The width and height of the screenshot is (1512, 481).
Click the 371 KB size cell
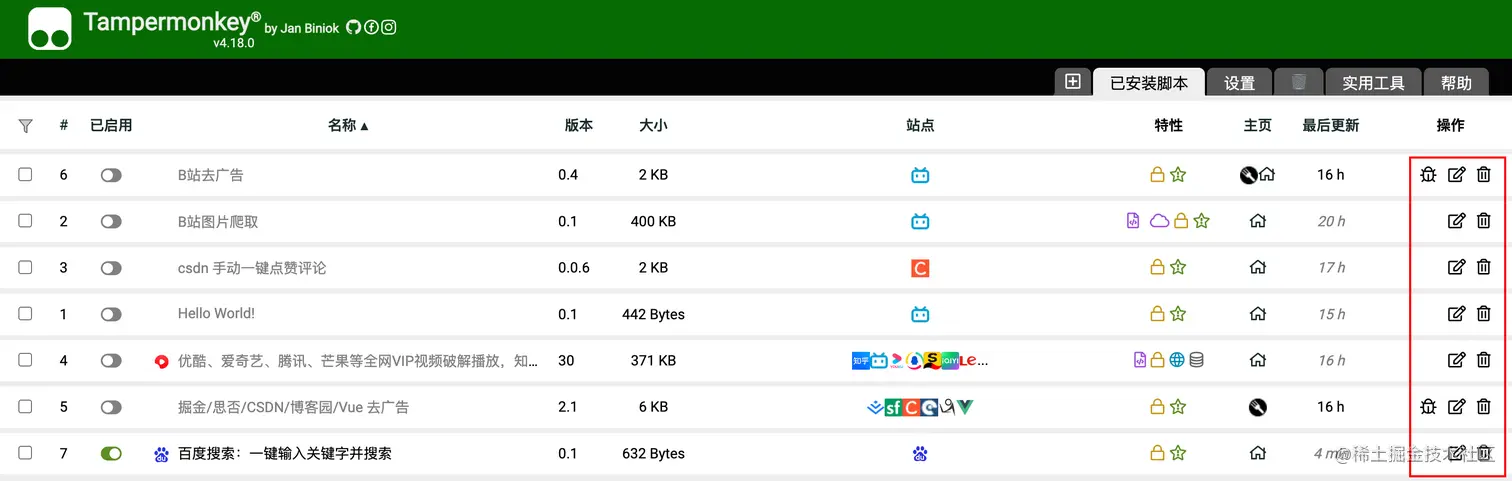[653, 360]
